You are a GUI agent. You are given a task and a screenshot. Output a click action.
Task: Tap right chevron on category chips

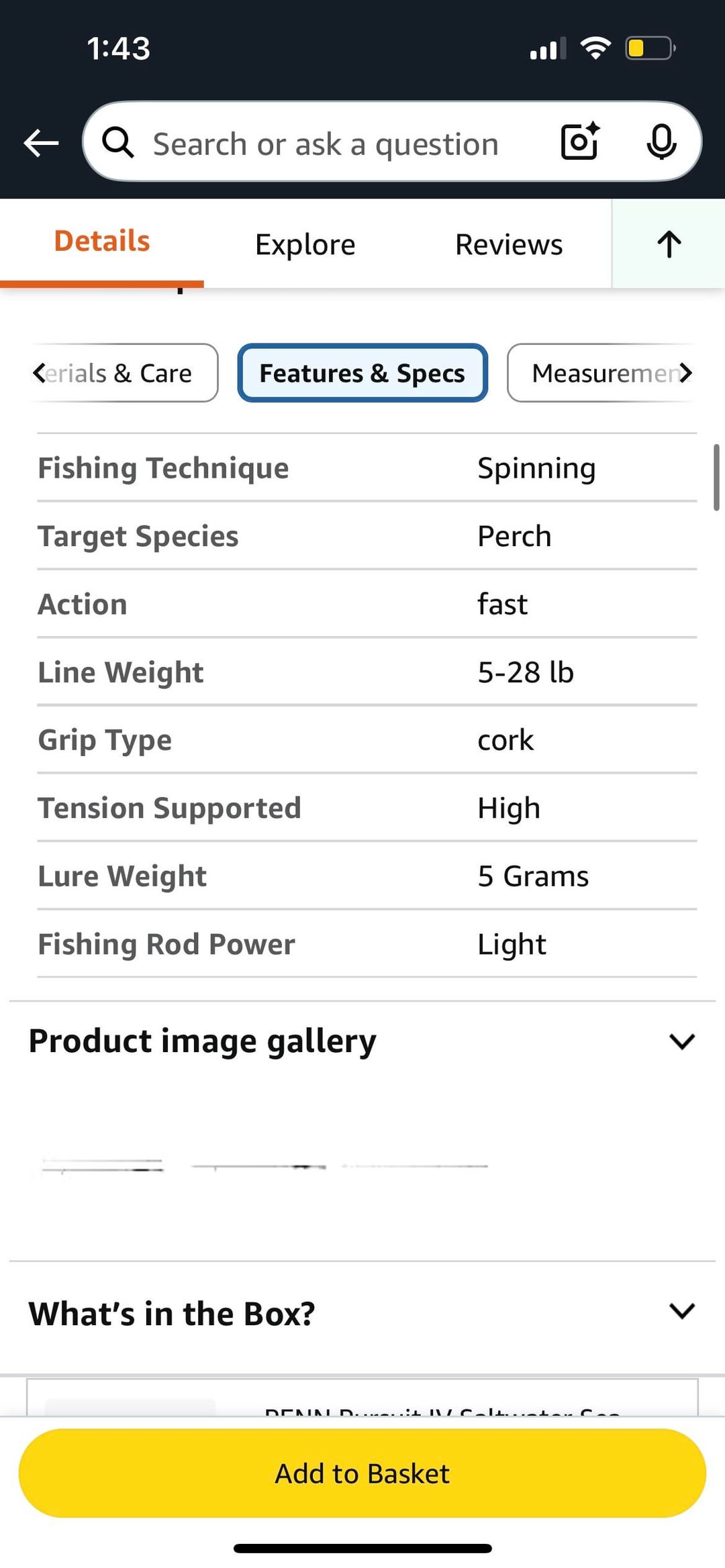pyautogui.click(x=685, y=373)
